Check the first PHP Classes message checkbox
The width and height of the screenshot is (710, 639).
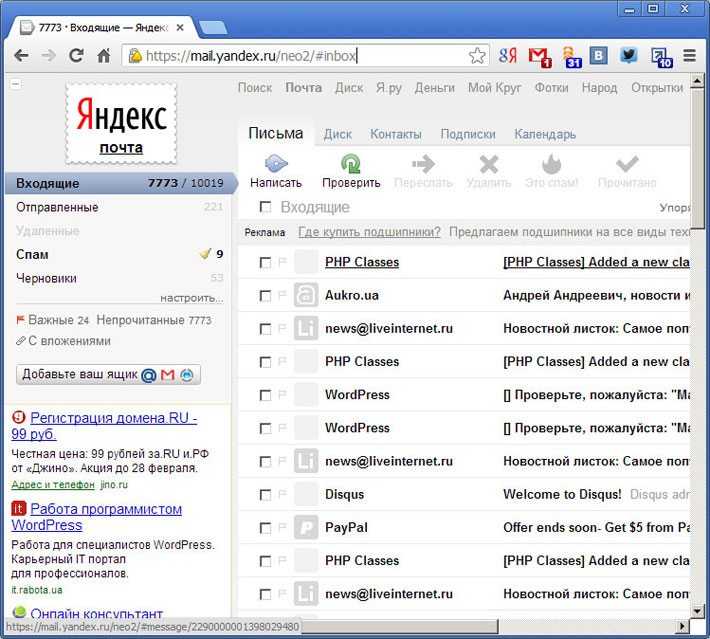[x=265, y=263]
